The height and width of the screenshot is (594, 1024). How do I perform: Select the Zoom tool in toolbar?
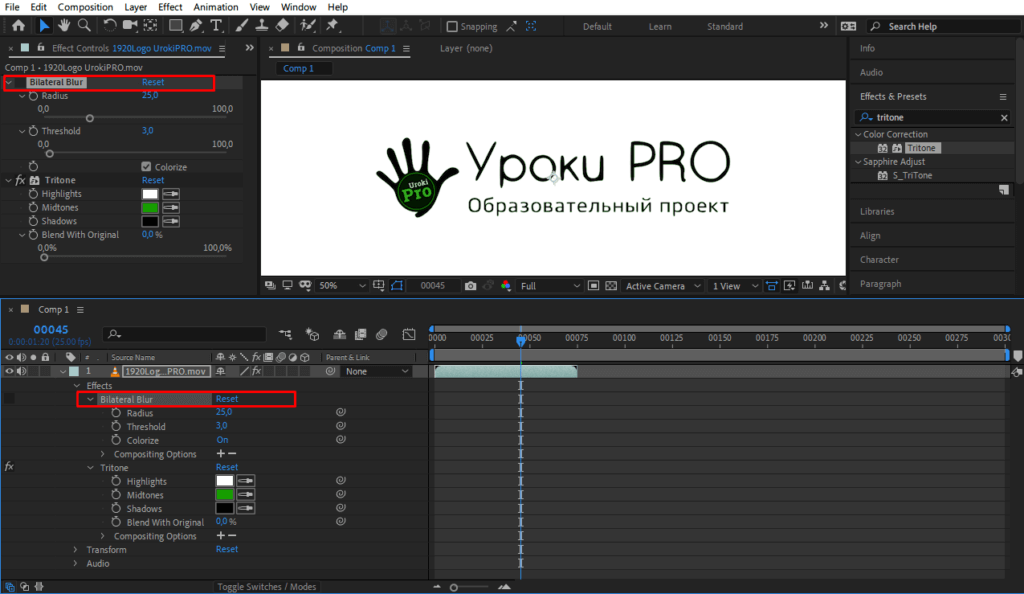(x=85, y=26)
